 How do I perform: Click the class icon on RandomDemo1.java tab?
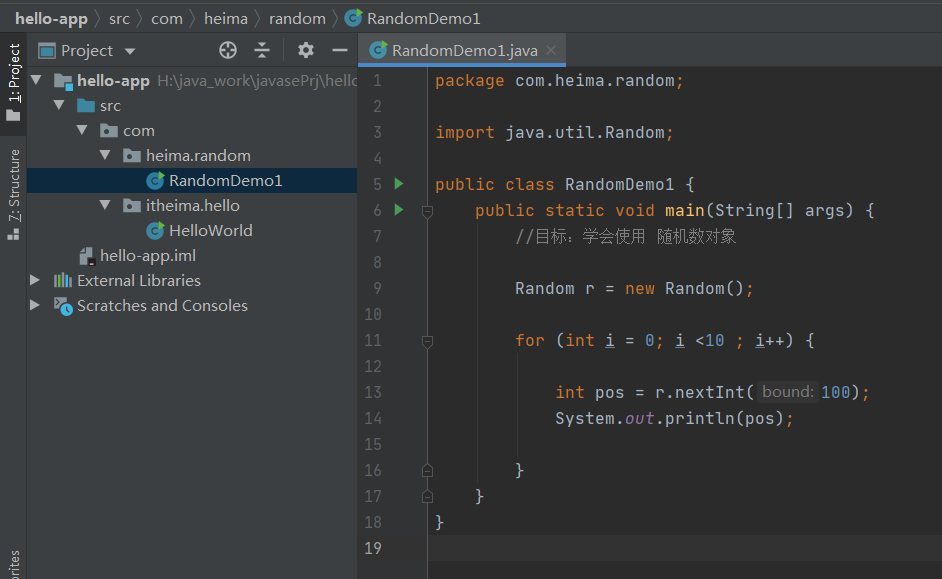(x=378, y=50)
